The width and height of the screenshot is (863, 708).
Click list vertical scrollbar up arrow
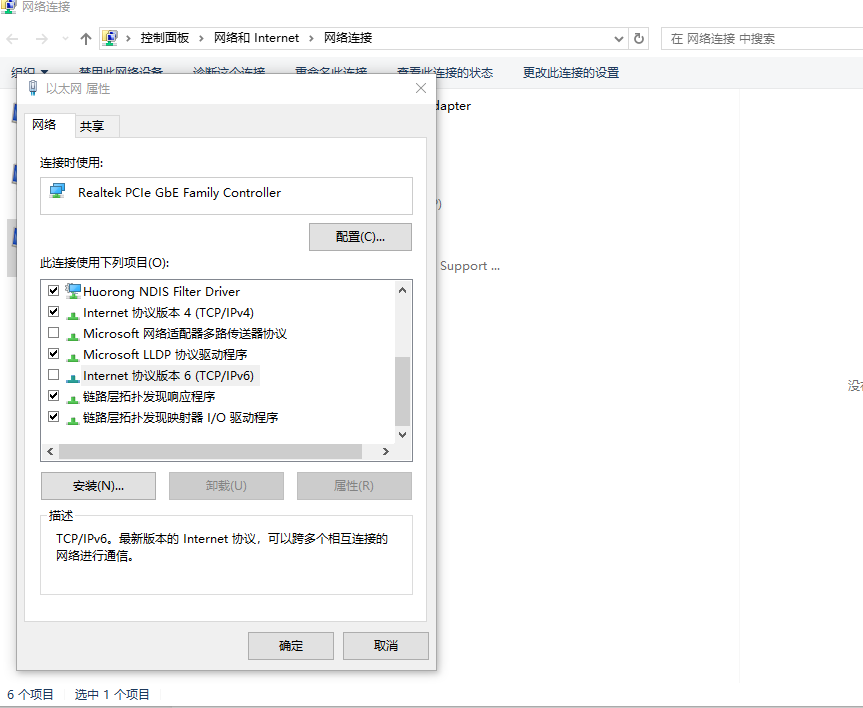click(402, 290)
